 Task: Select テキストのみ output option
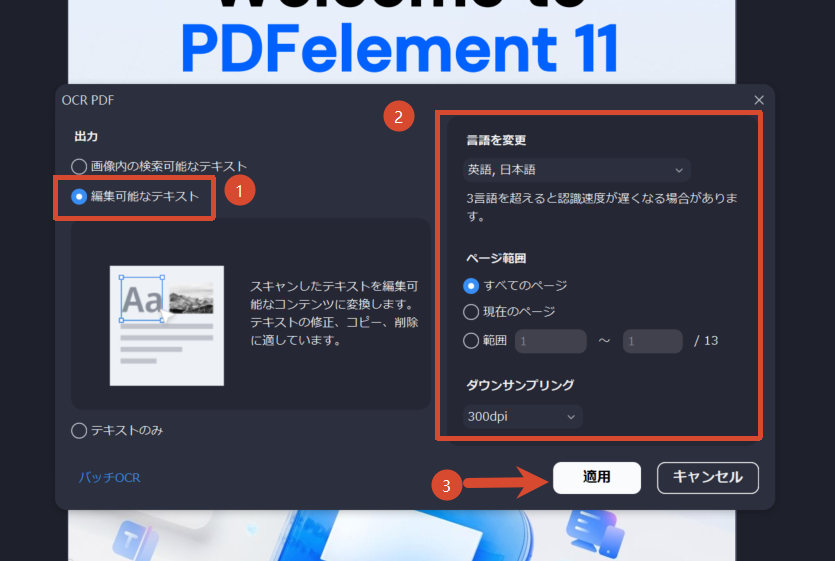(117, 430)
